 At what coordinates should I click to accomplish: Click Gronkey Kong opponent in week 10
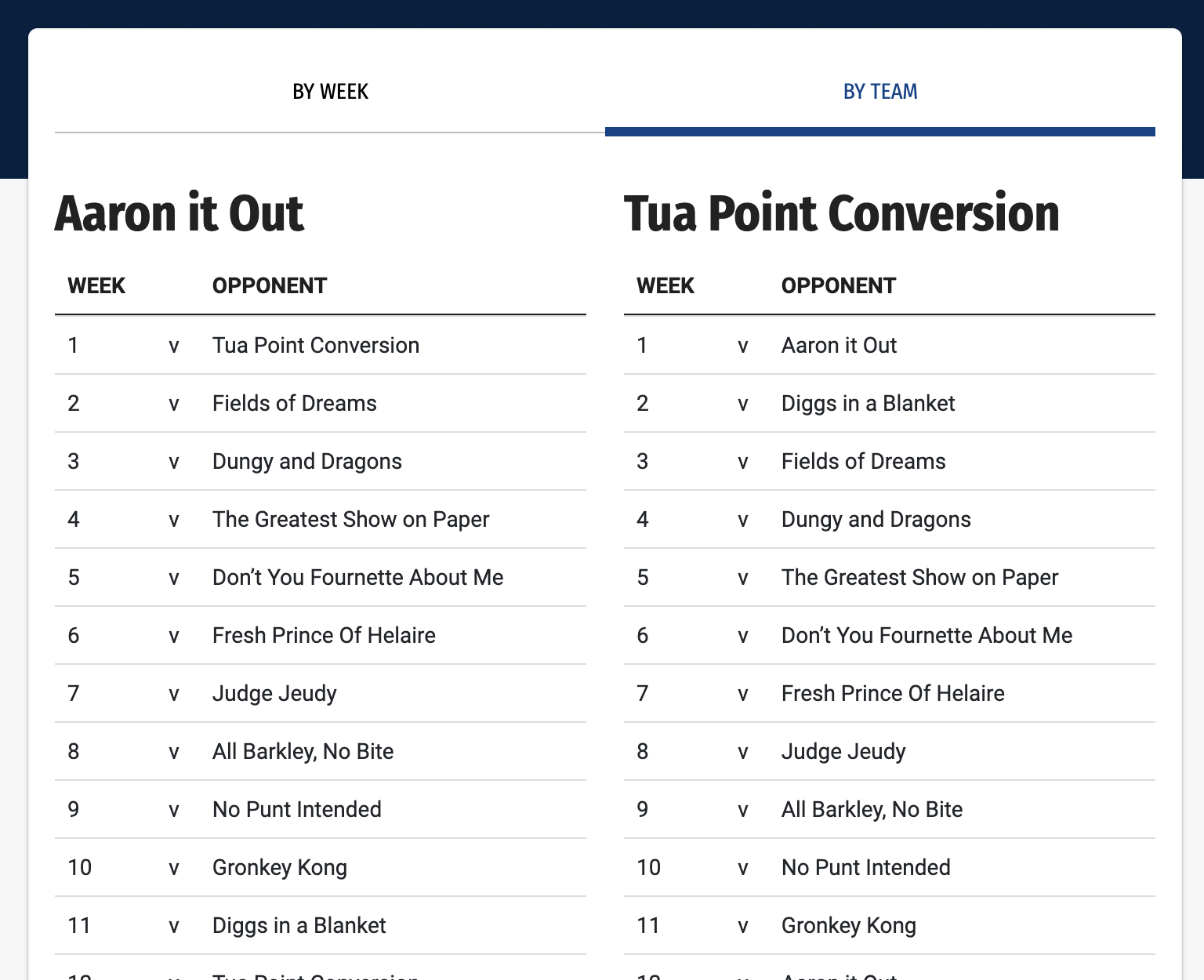279,867
